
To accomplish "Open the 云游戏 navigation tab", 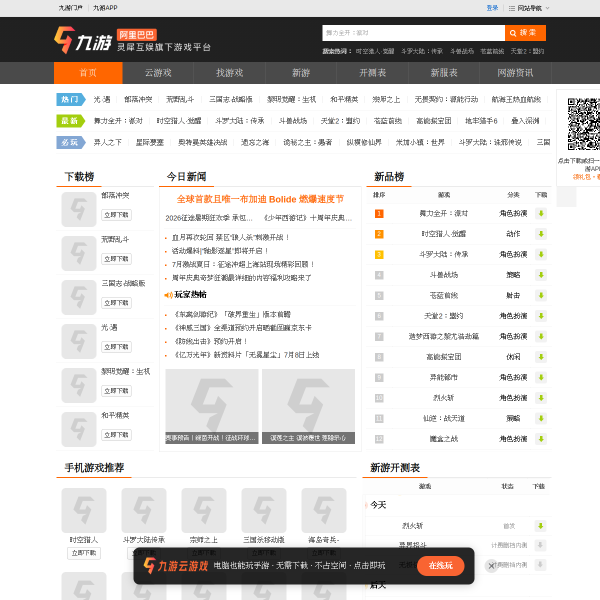I will coord(158,73).
